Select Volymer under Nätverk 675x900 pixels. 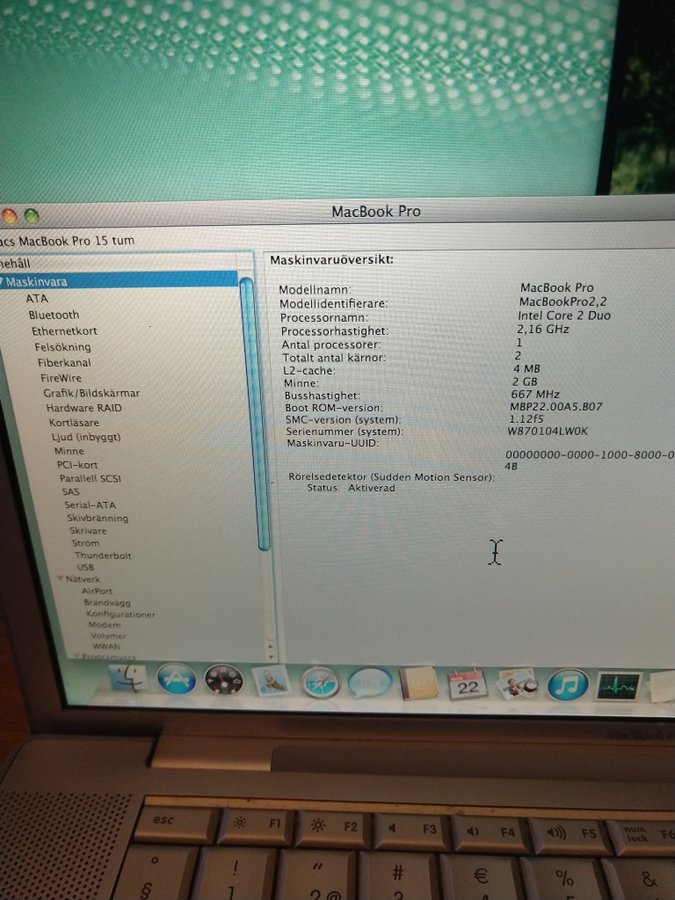pyautogui.click(x=108, y=635)
